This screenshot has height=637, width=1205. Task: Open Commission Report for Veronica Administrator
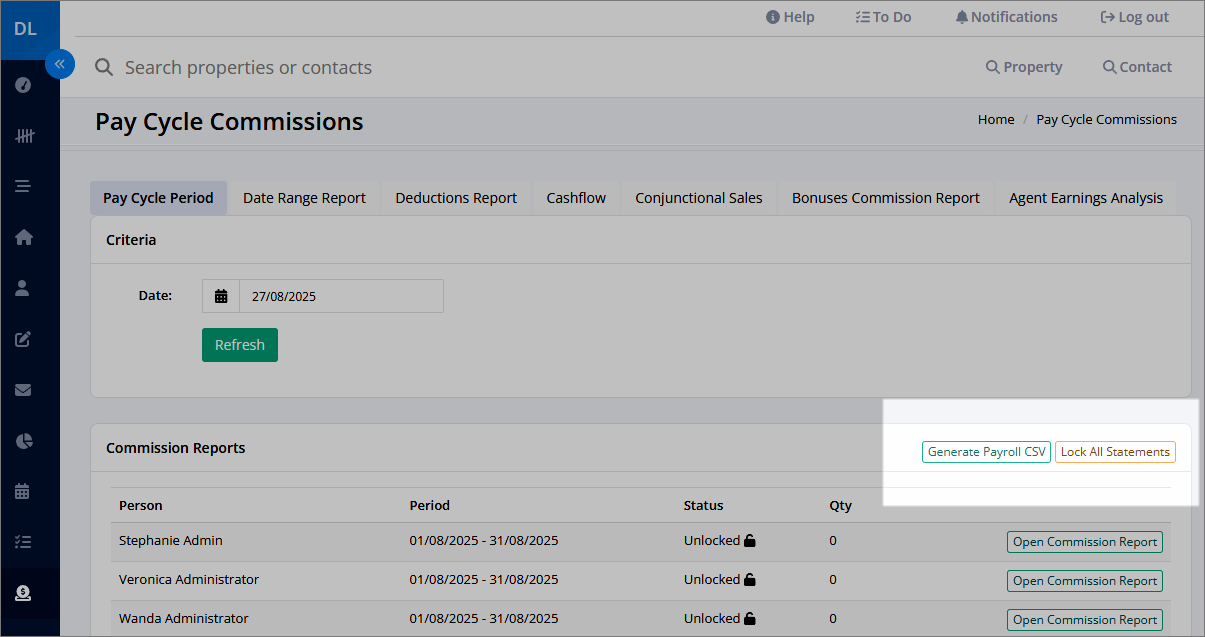[x=1085, y=581]
